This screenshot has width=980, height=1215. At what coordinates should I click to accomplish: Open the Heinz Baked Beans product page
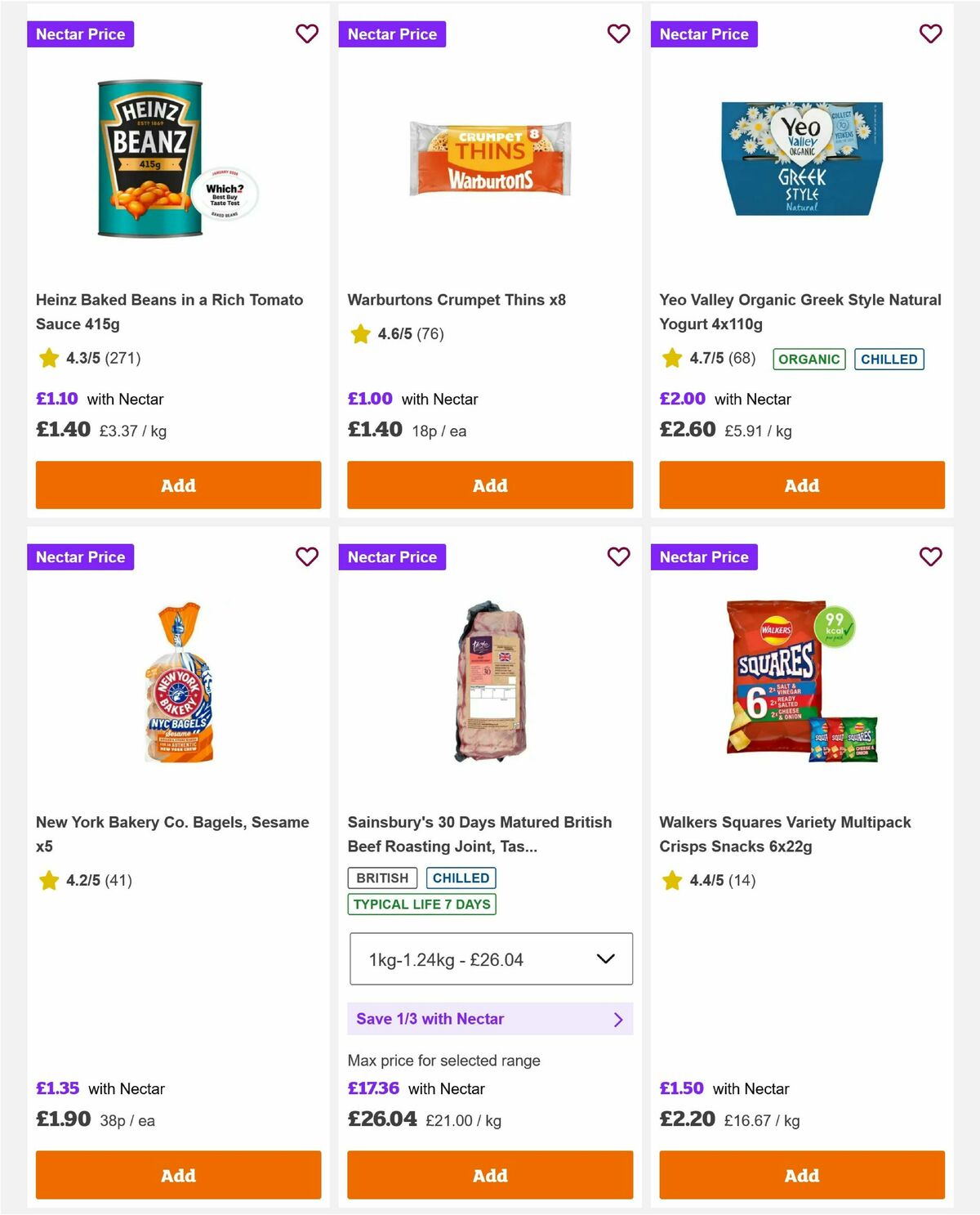tap(169, 311)
